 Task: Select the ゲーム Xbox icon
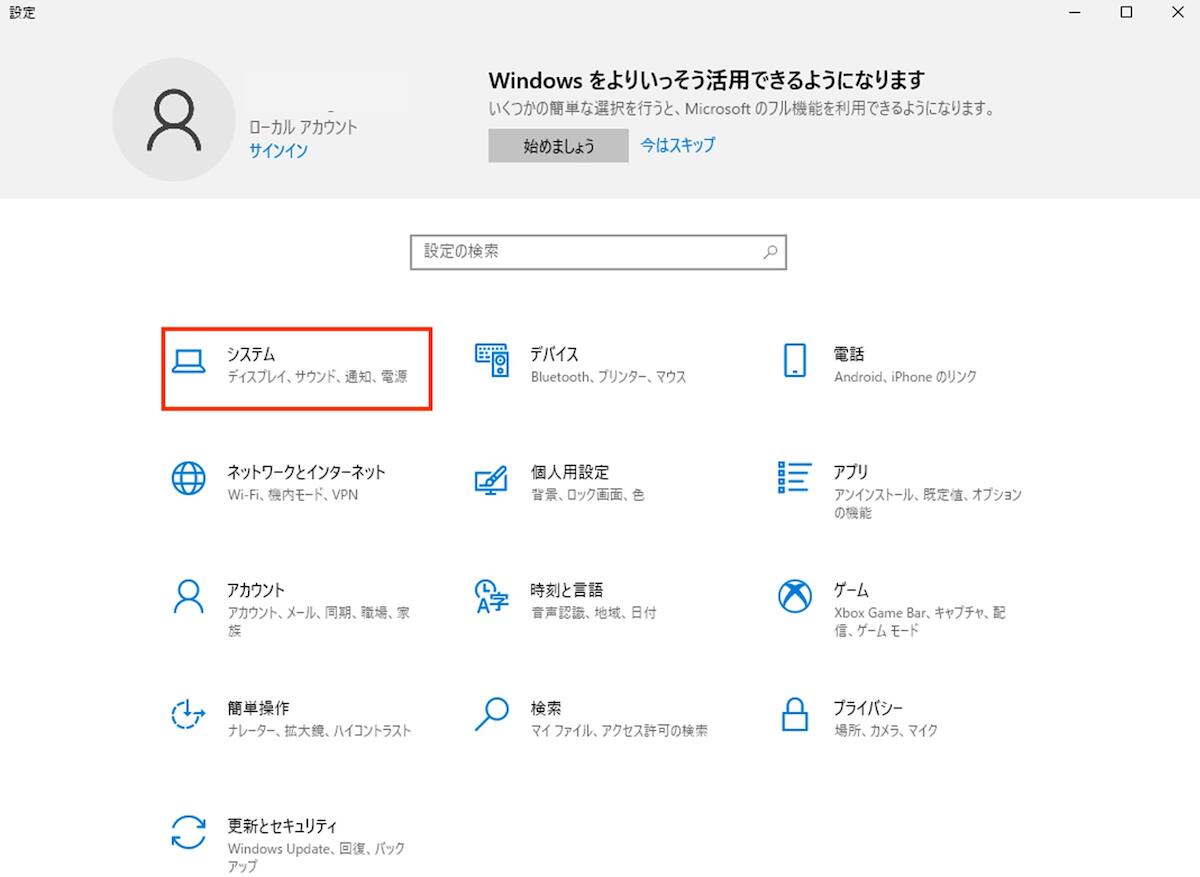[x=795, y=596]
